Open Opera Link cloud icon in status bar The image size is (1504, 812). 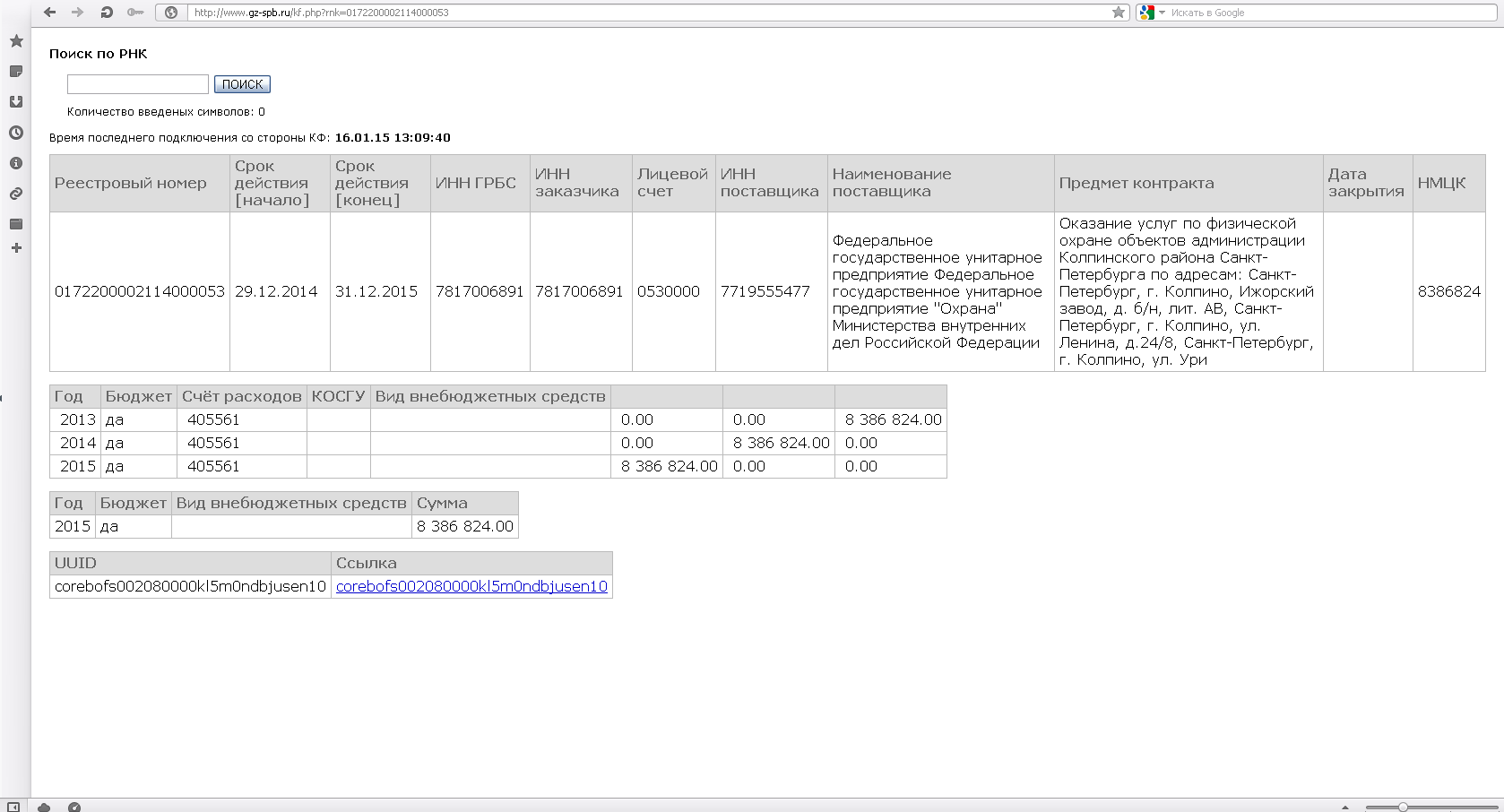pos(44,807)
